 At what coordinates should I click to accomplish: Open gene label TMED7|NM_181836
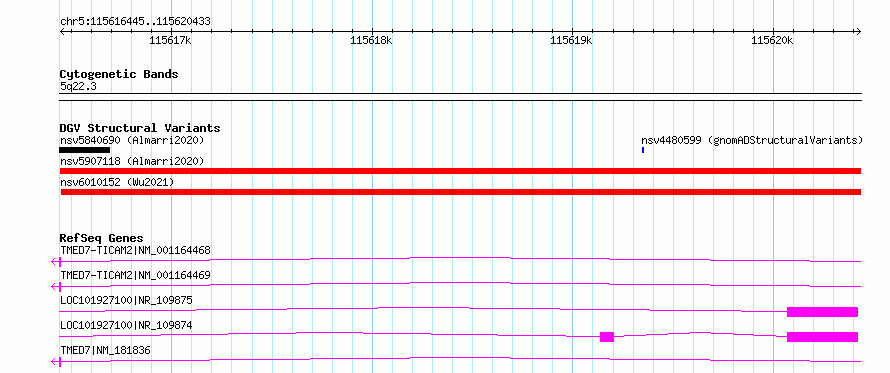click(x=106, y=350)
